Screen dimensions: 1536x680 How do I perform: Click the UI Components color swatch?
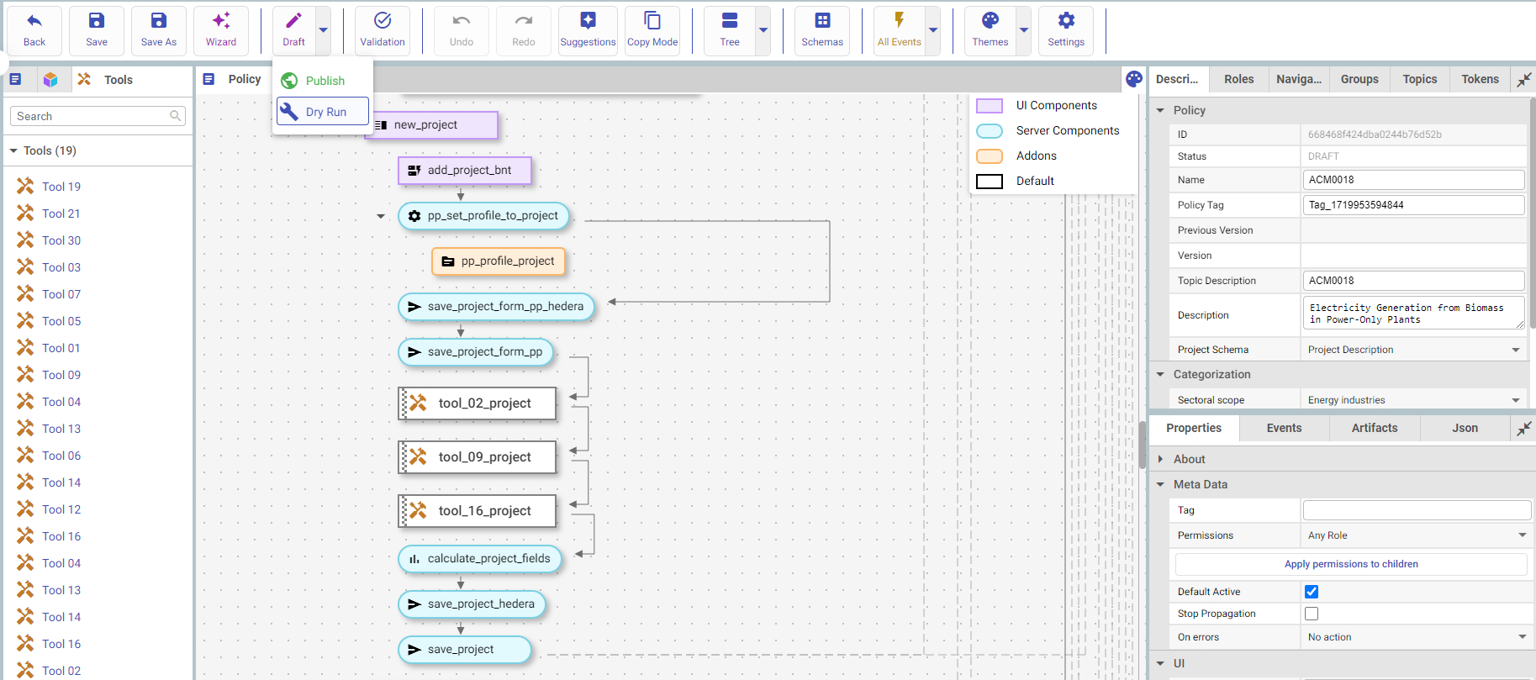tap(989, 106)
